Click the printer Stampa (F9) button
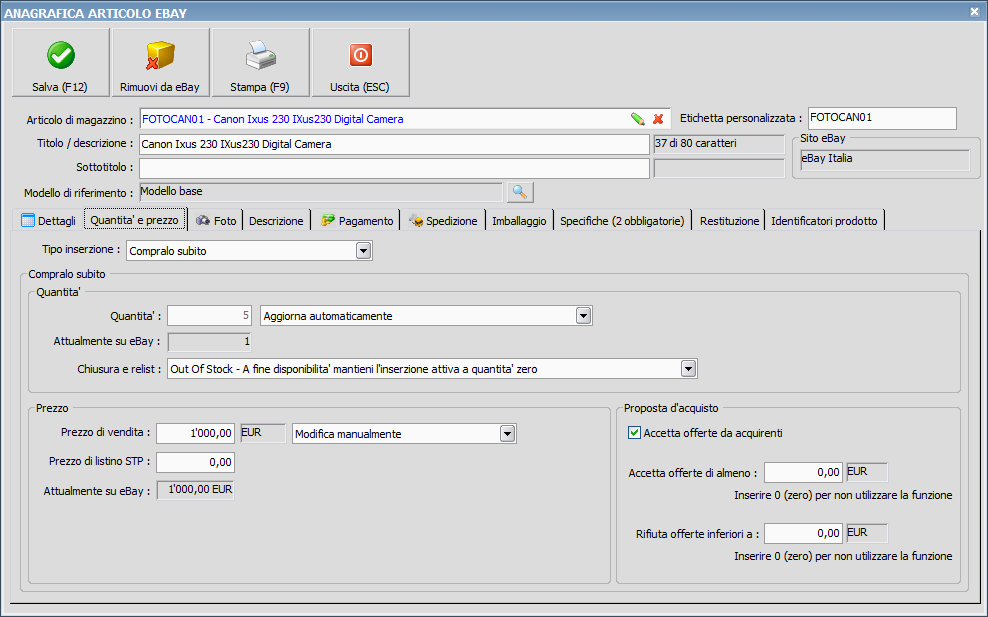 pyautogui.click(x=260, y=62)
